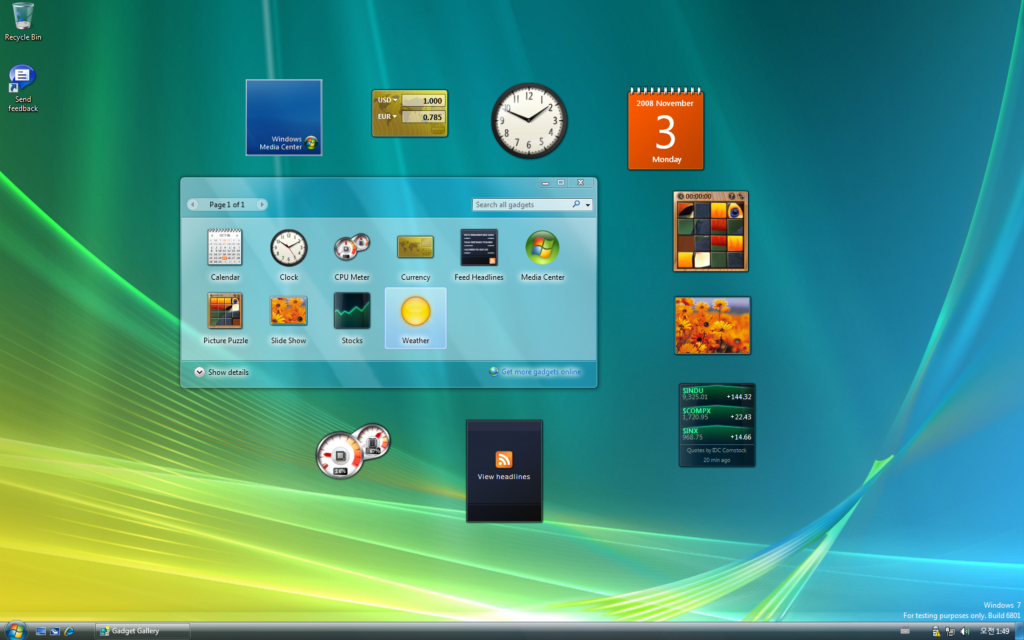
Task: Select the Clock gadget in the gallery
Action: (x=289, y=255)
